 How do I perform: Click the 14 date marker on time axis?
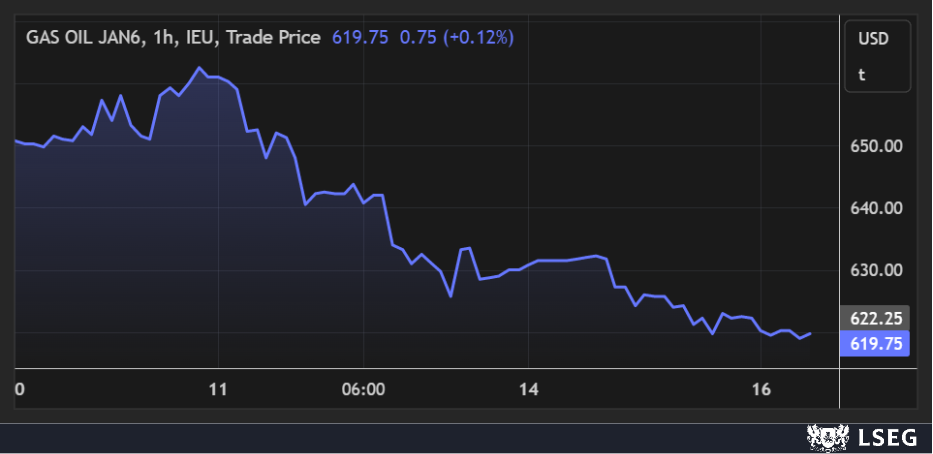[529, 388]
